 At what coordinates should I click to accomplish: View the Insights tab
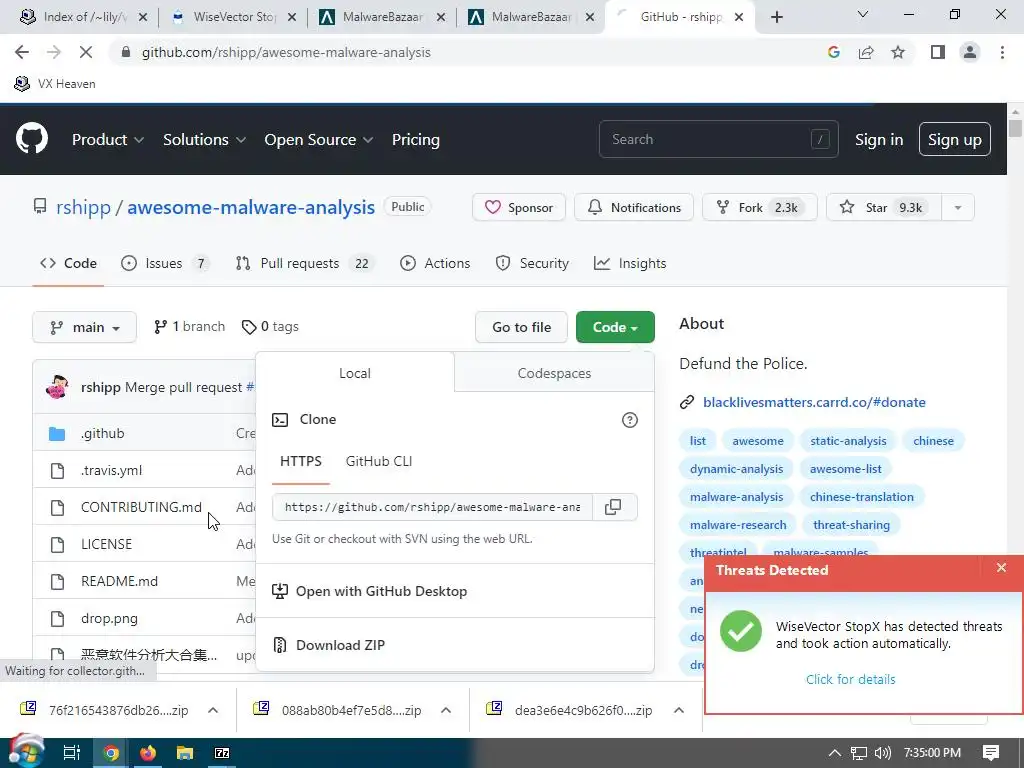coord(630,263)
